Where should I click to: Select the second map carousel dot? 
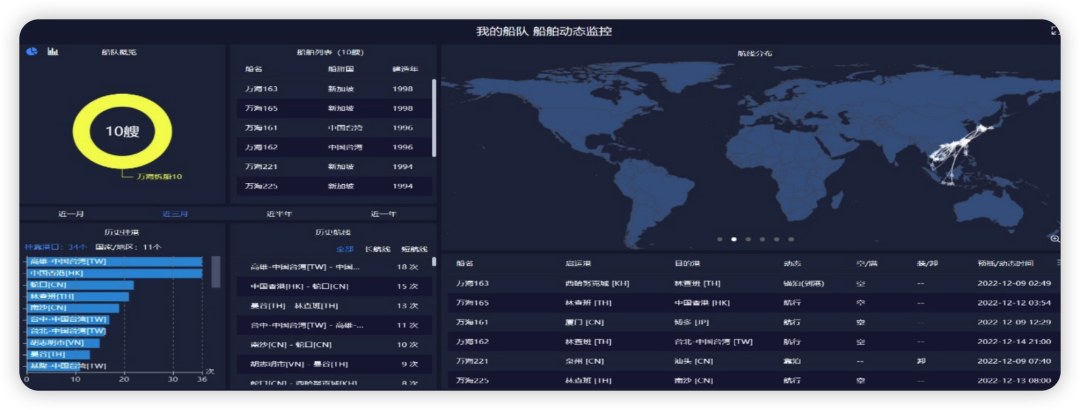[x=733, y=239]
